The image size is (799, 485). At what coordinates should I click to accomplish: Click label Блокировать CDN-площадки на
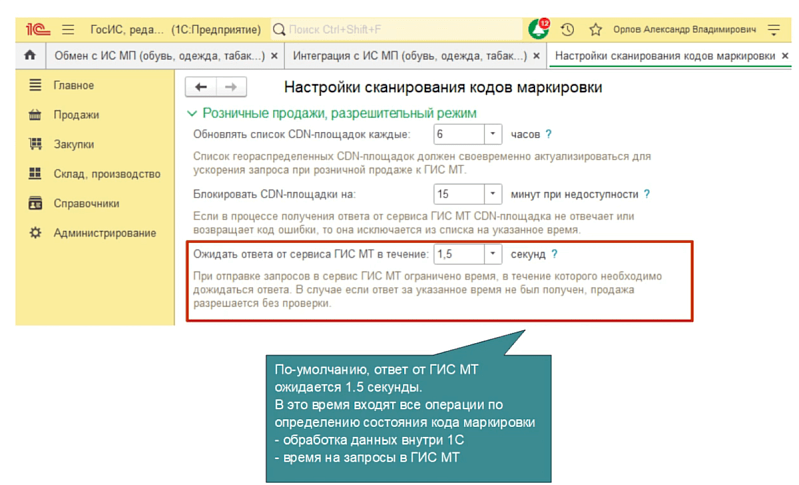(274, 194)
